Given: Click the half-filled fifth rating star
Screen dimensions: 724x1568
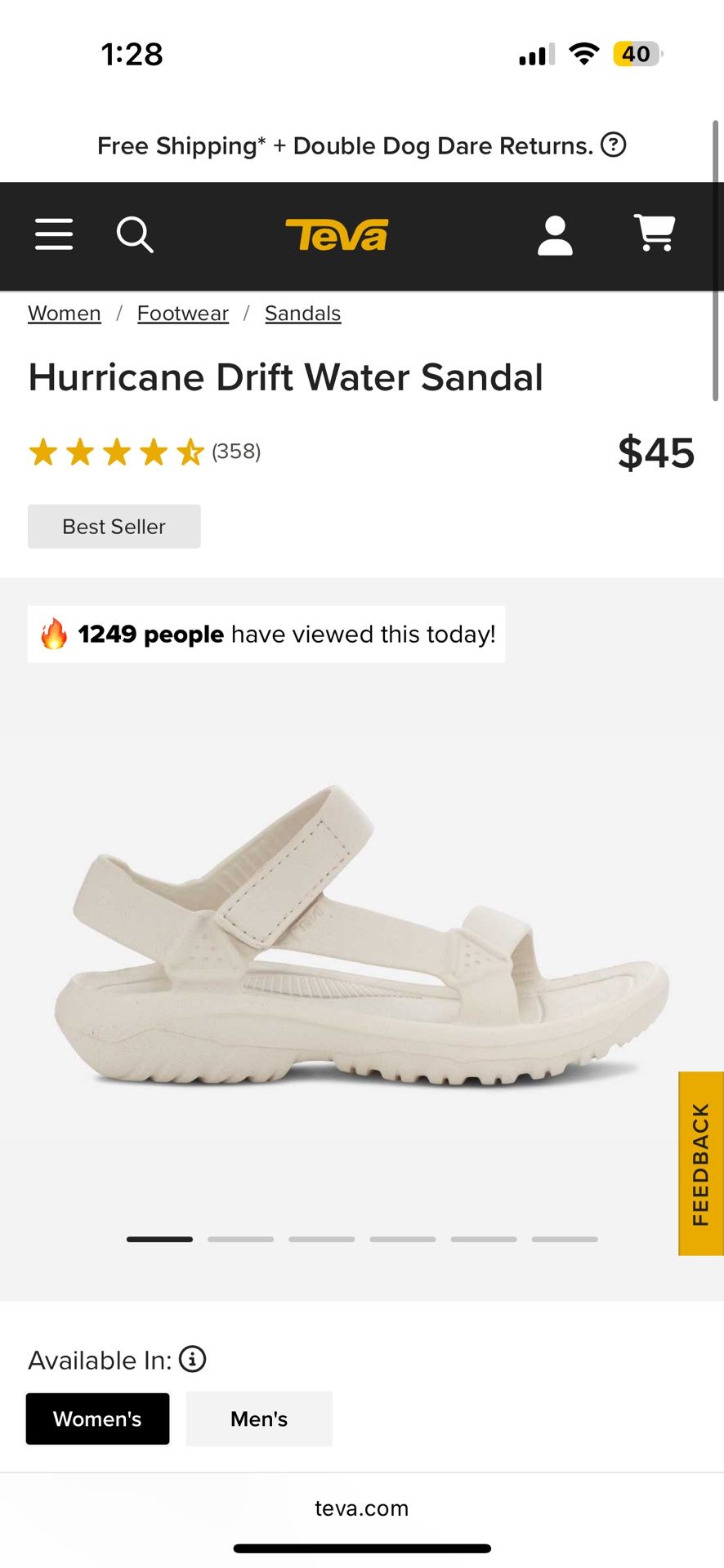Looking at the screenshot, I should pos(189,452).
